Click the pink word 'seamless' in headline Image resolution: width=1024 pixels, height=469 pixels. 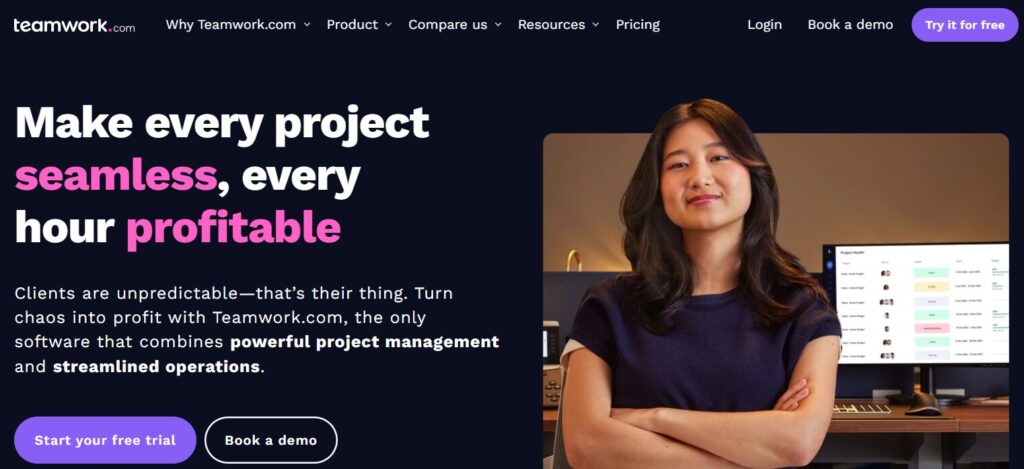click(x=116, y=174)
